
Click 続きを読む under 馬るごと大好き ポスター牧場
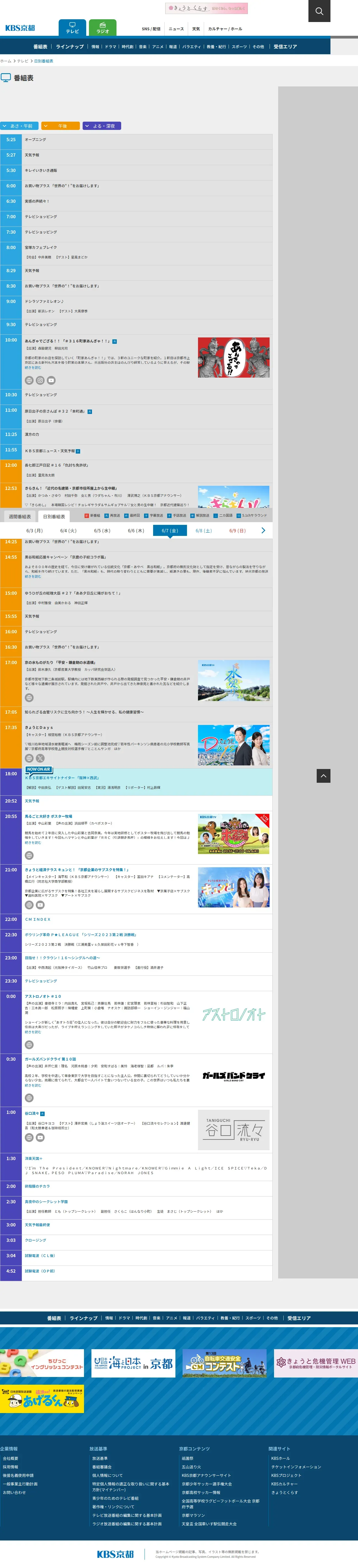coord(33,843)
